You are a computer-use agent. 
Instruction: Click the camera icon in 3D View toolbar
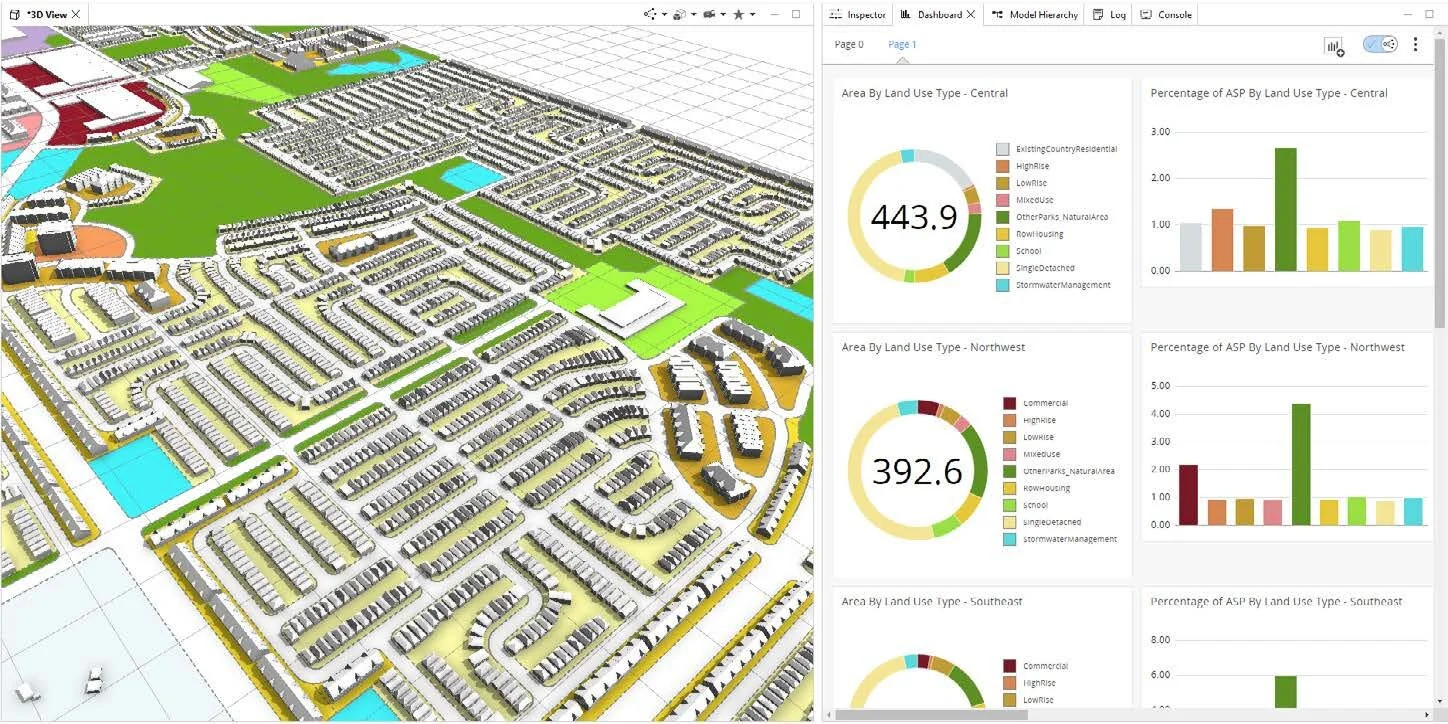(709, 14)
